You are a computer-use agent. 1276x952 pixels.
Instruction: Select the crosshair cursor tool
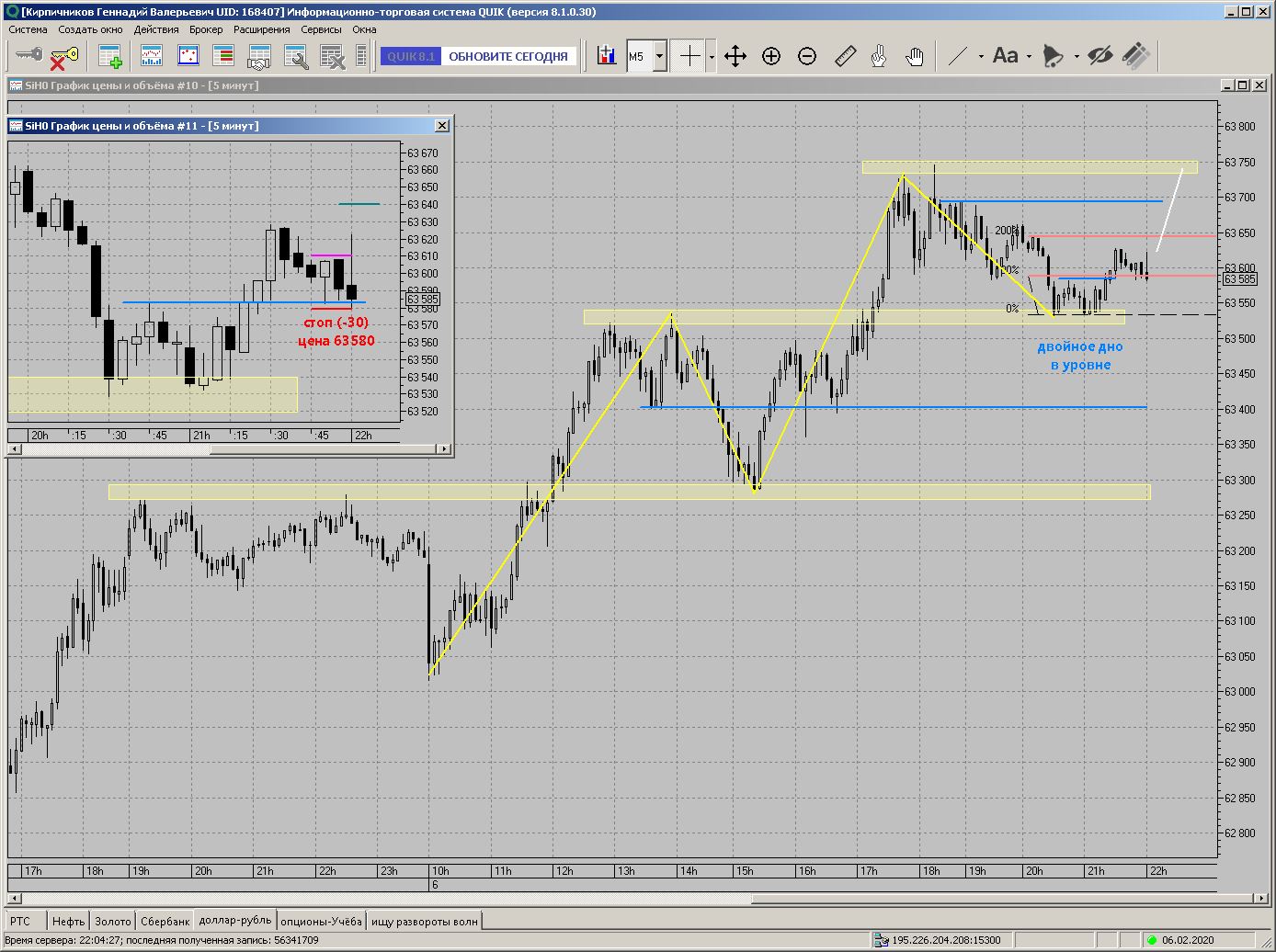pos(689,56)
